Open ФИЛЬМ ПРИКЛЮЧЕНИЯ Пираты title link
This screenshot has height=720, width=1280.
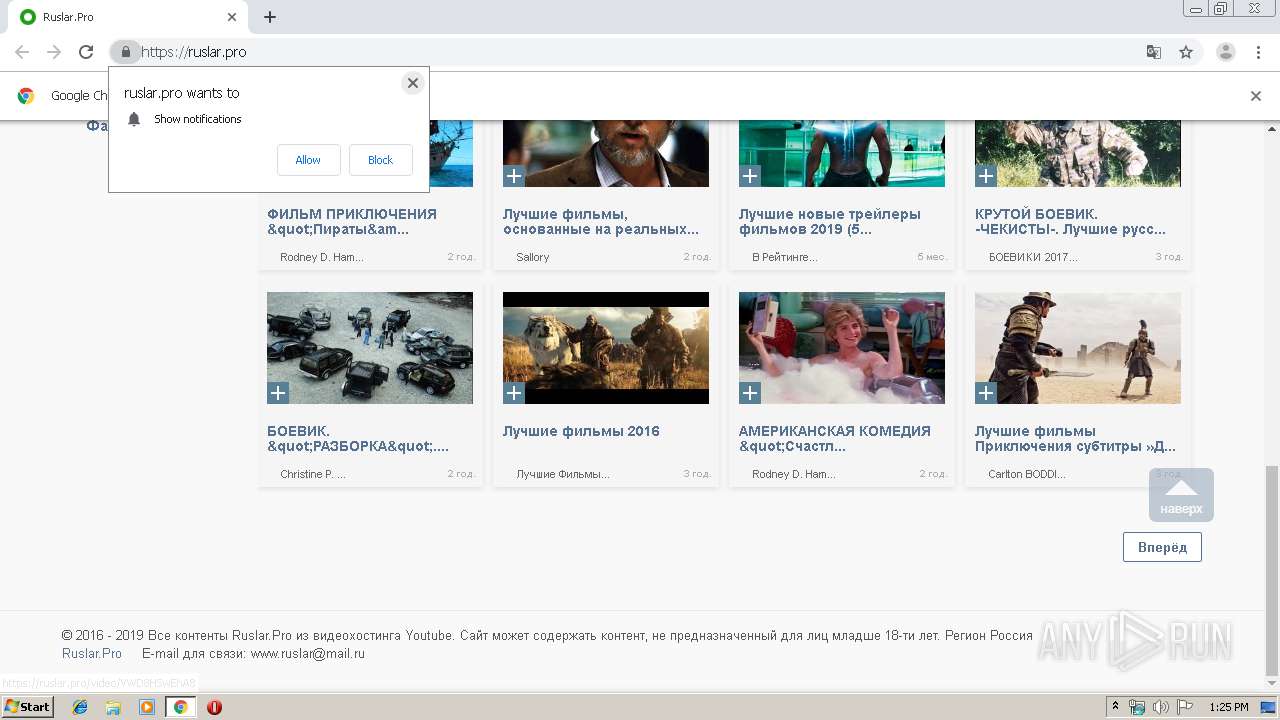tap(352, 221)
